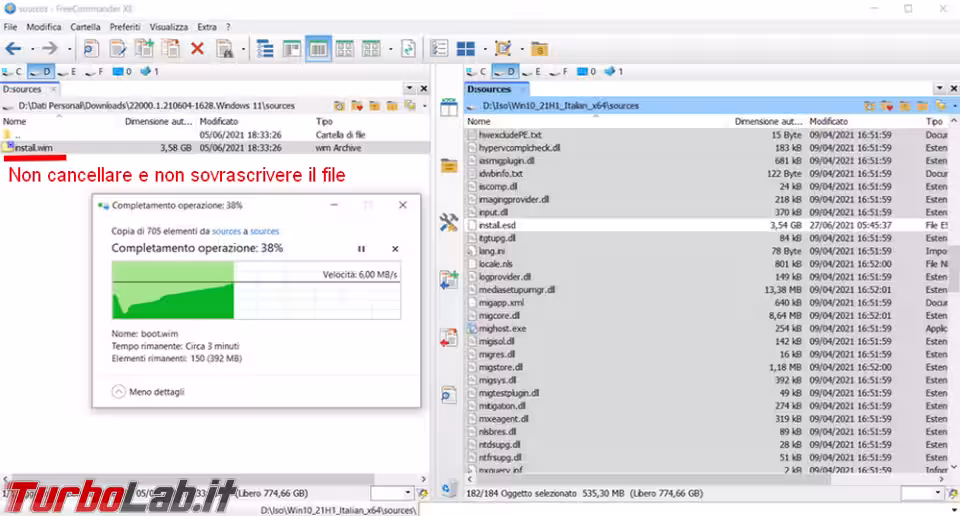960x516 pixels.
Task: Open the Preferiti menu
Action: [x=125, y=27]
